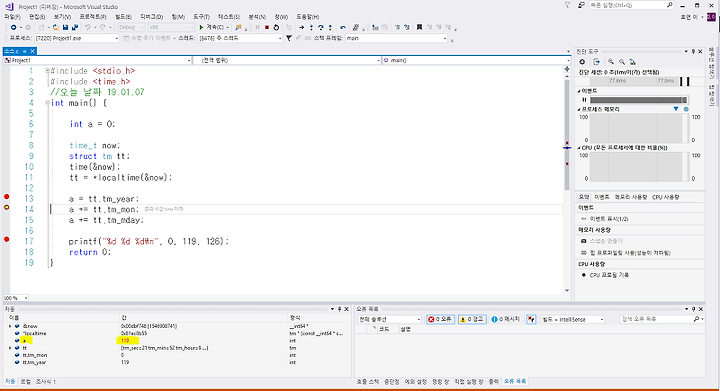Click the Record CPU Profile link
The image size is (720, 391).
pos(609,275)
